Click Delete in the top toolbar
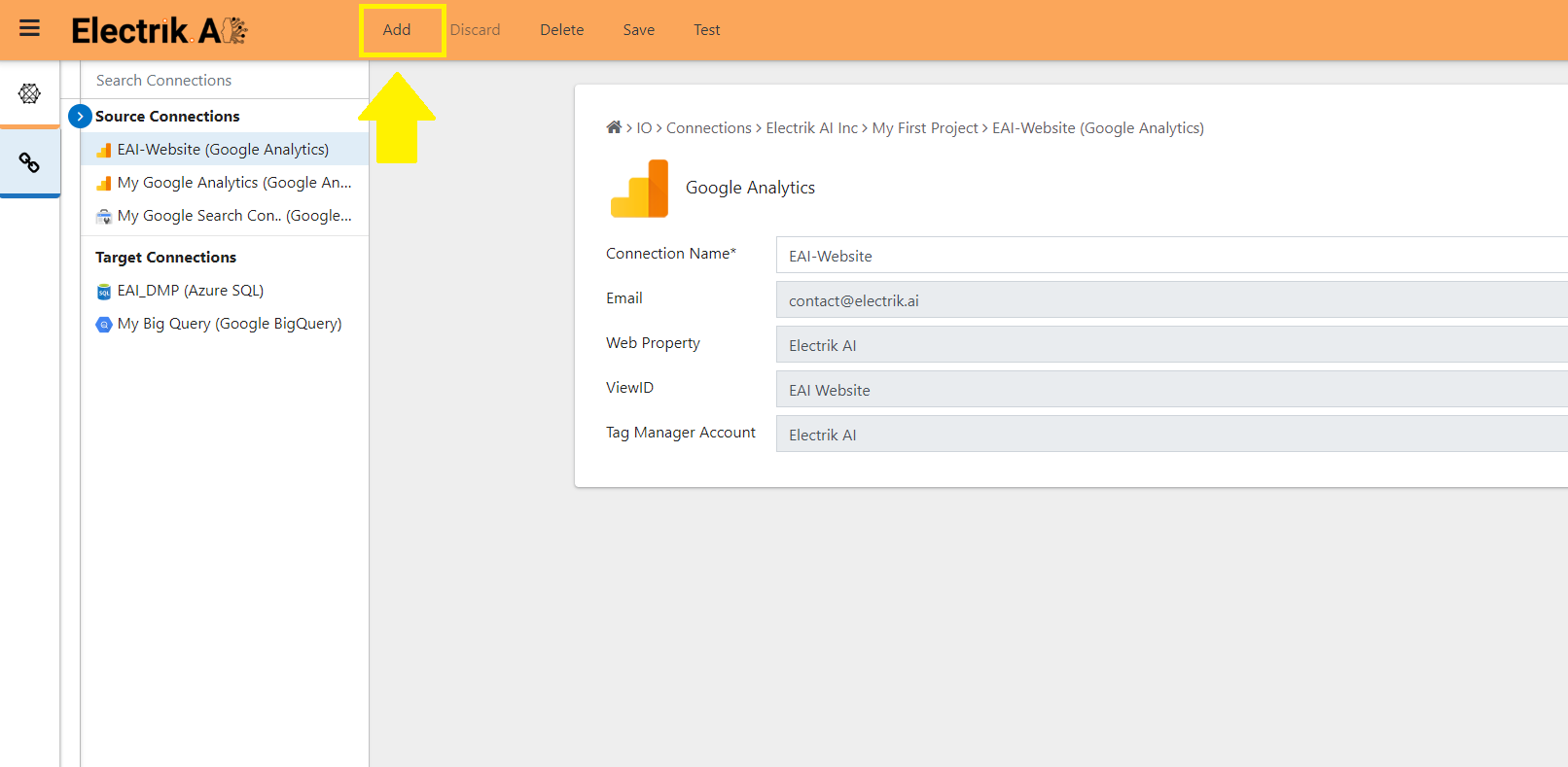The width and height of the screenshot is (1568, 767). 561,30
